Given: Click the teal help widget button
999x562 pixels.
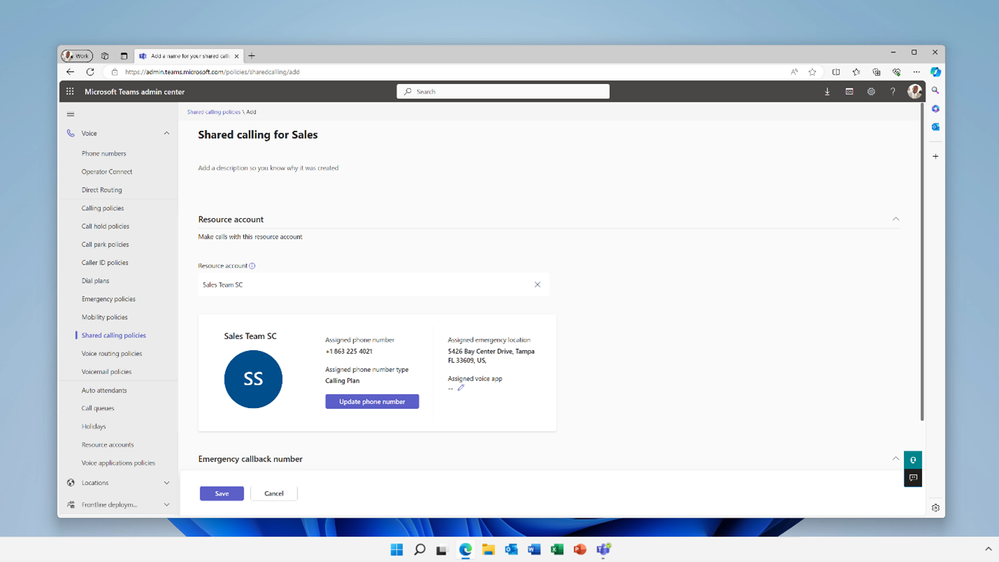Looking at the screenshot, I should pos(913,459).
